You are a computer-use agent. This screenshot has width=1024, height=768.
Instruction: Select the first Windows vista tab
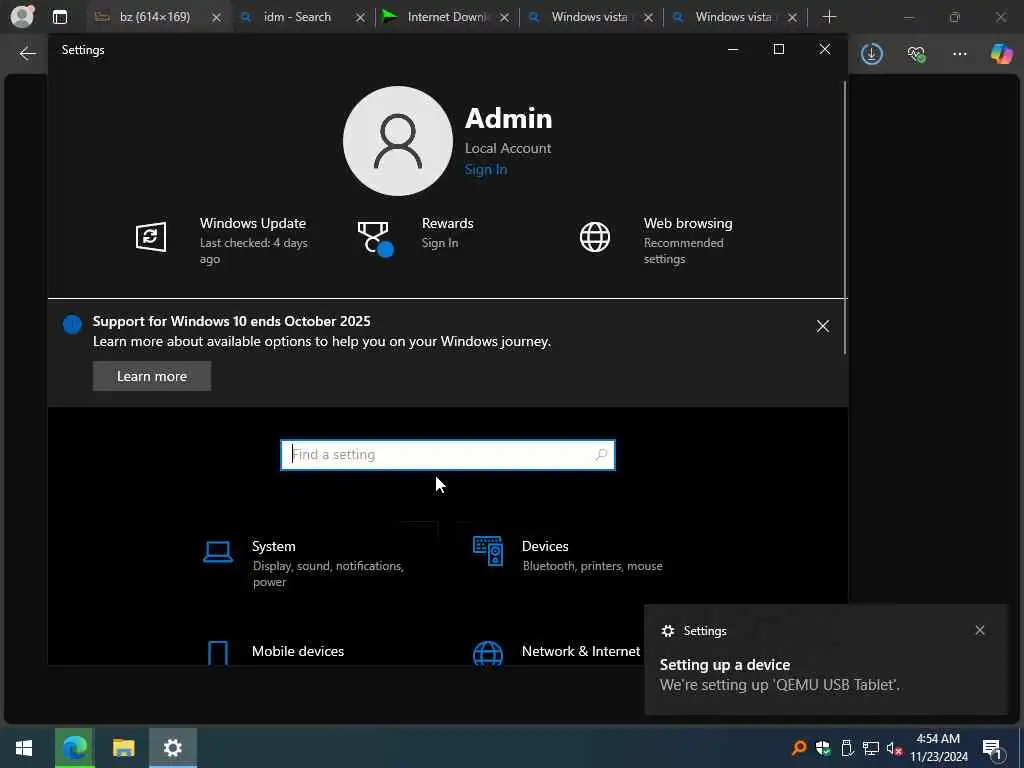pos(589,17)
